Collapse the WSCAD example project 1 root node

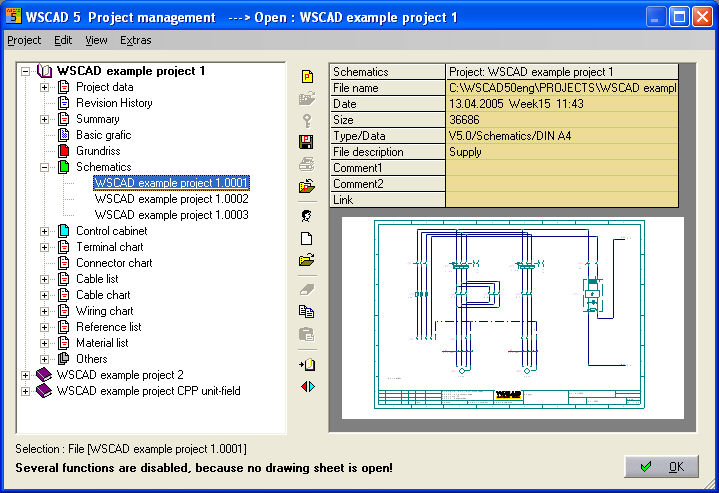[26, 72]
